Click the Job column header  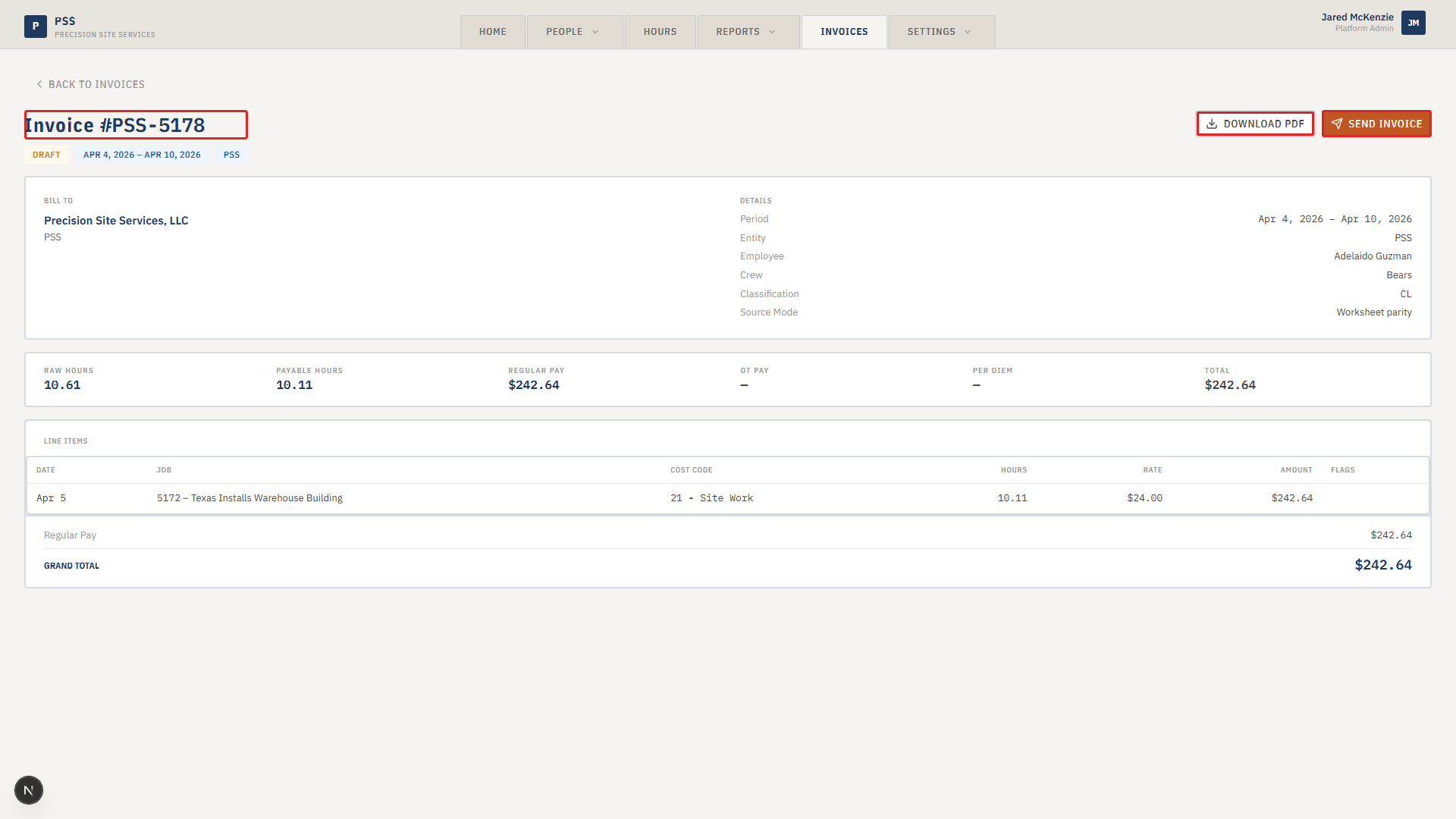(164, 470)
